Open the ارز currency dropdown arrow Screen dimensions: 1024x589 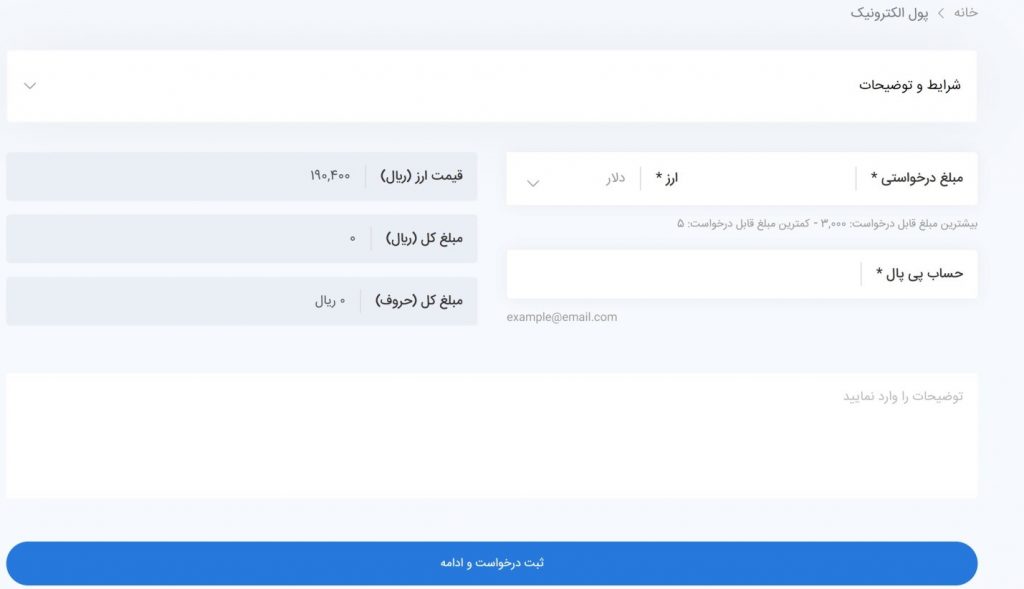[533, 183]
